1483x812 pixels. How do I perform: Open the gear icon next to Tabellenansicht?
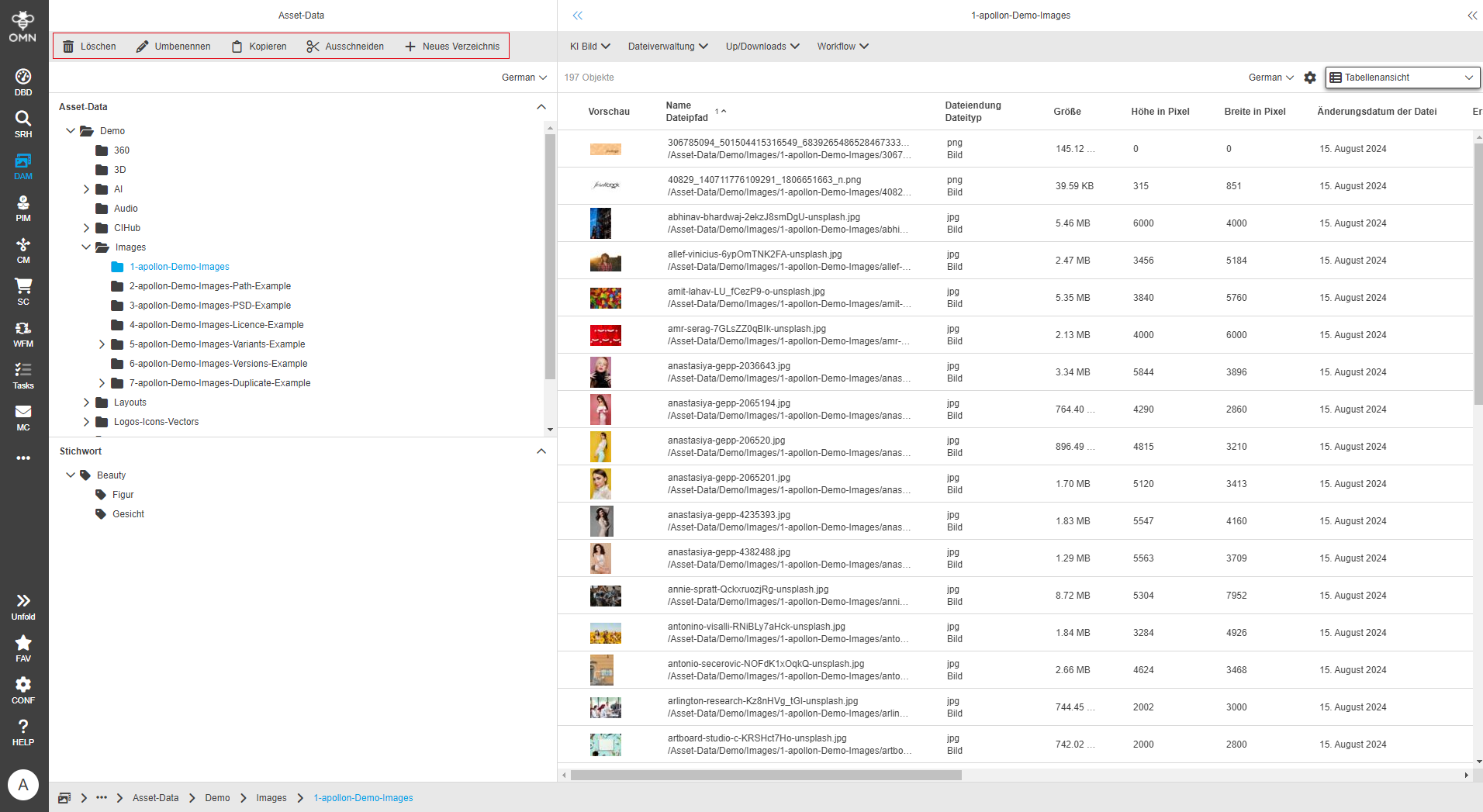tap(1310, 78)
